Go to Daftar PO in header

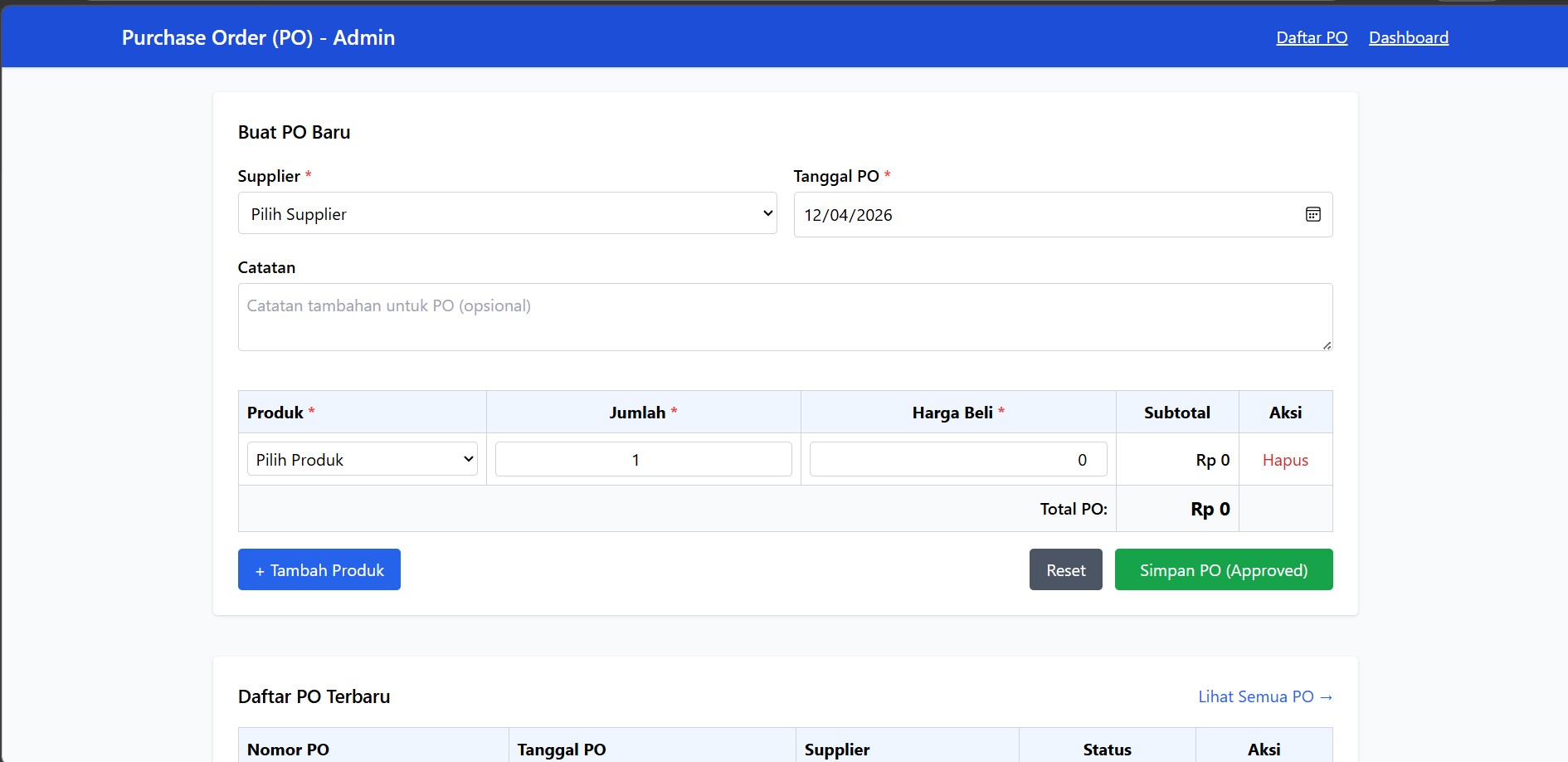tap(1311, 38)
